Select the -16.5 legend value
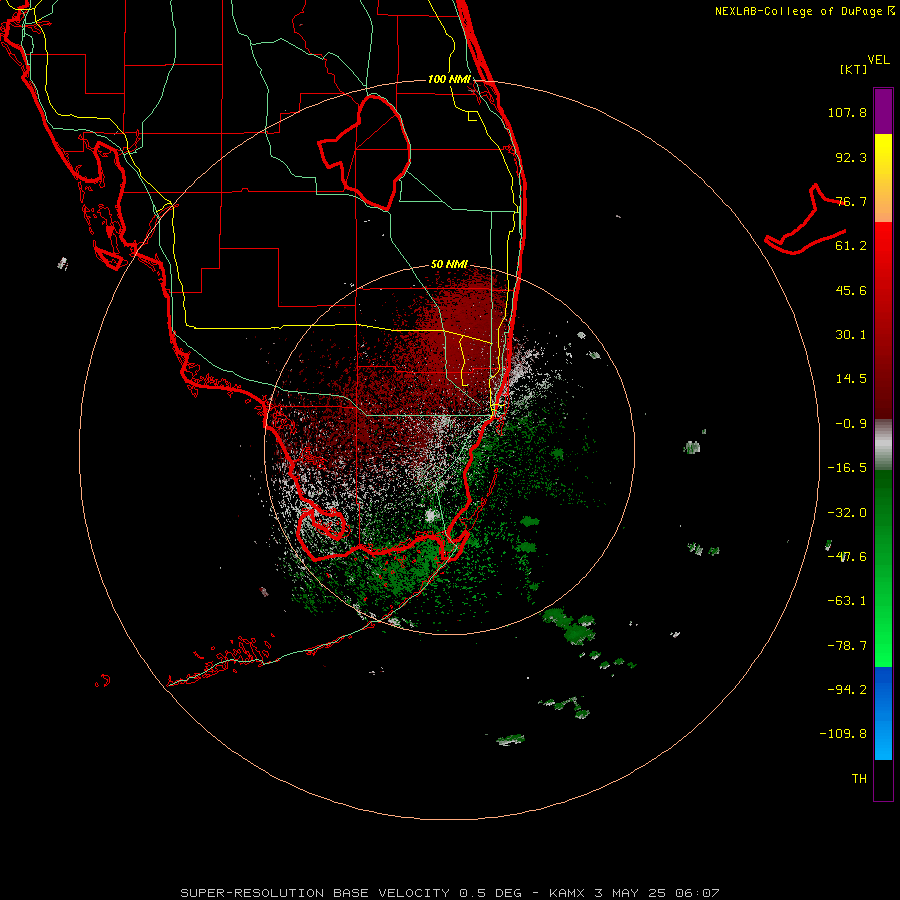Viewport: 900px width, 900px height. click(x=847, y=468)
